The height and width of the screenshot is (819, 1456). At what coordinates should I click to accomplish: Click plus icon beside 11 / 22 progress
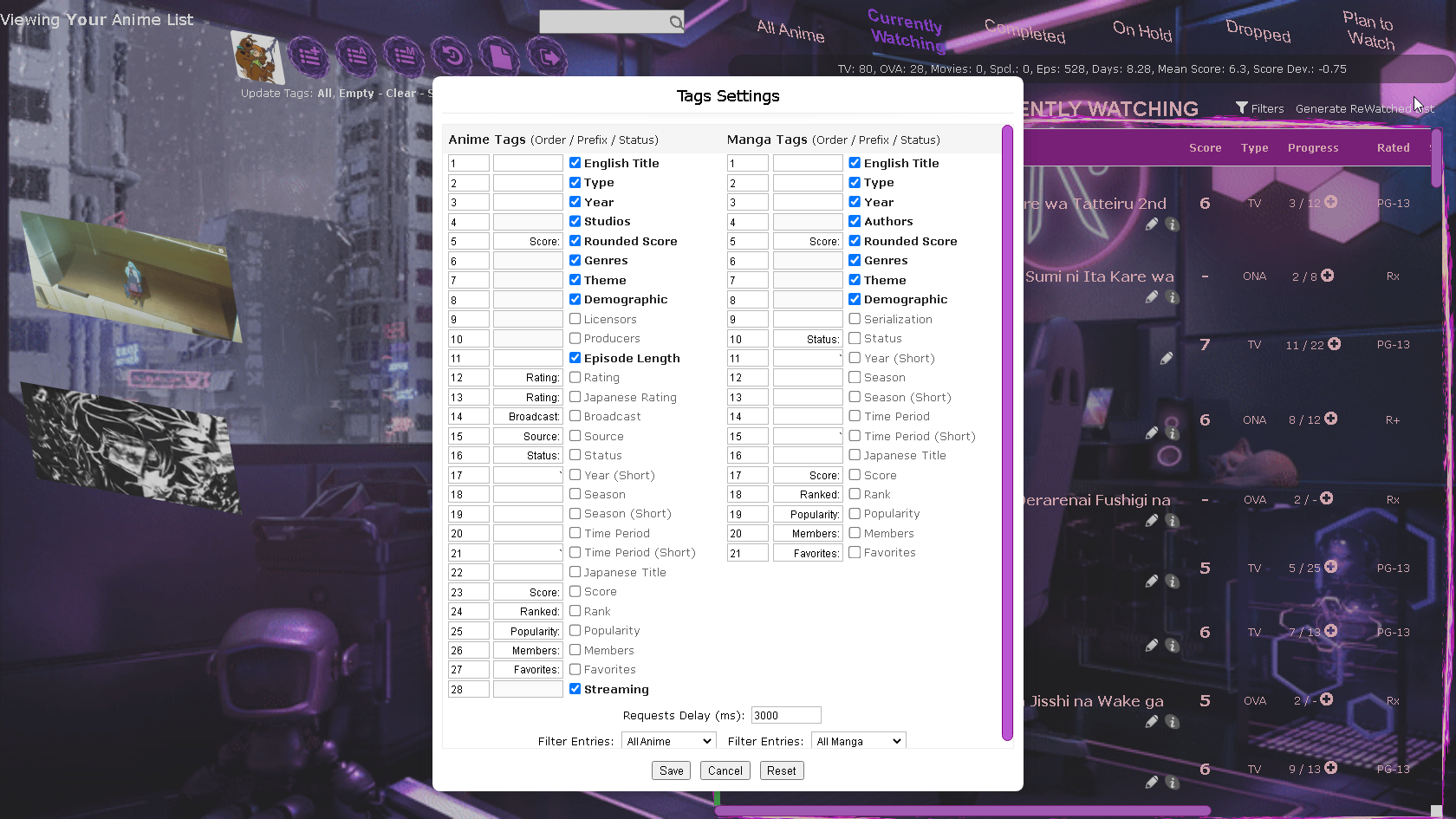click(1335, 344)
